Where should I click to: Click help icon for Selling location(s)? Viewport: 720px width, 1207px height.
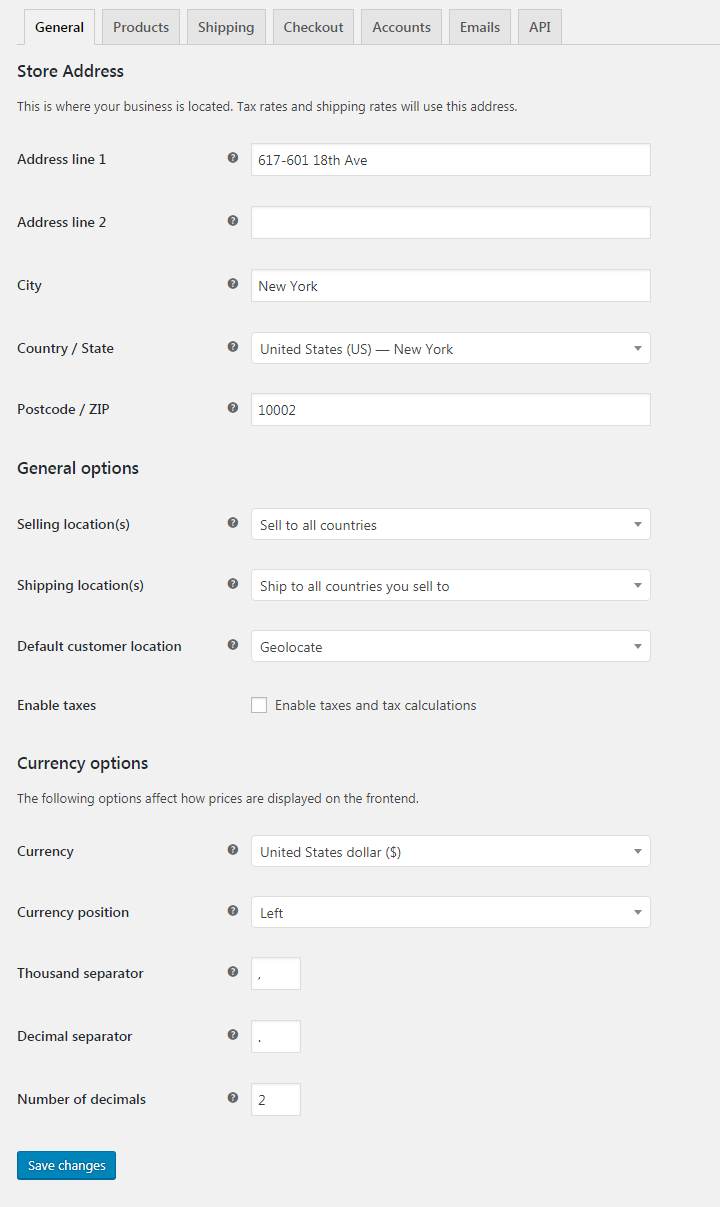[233, 523]
